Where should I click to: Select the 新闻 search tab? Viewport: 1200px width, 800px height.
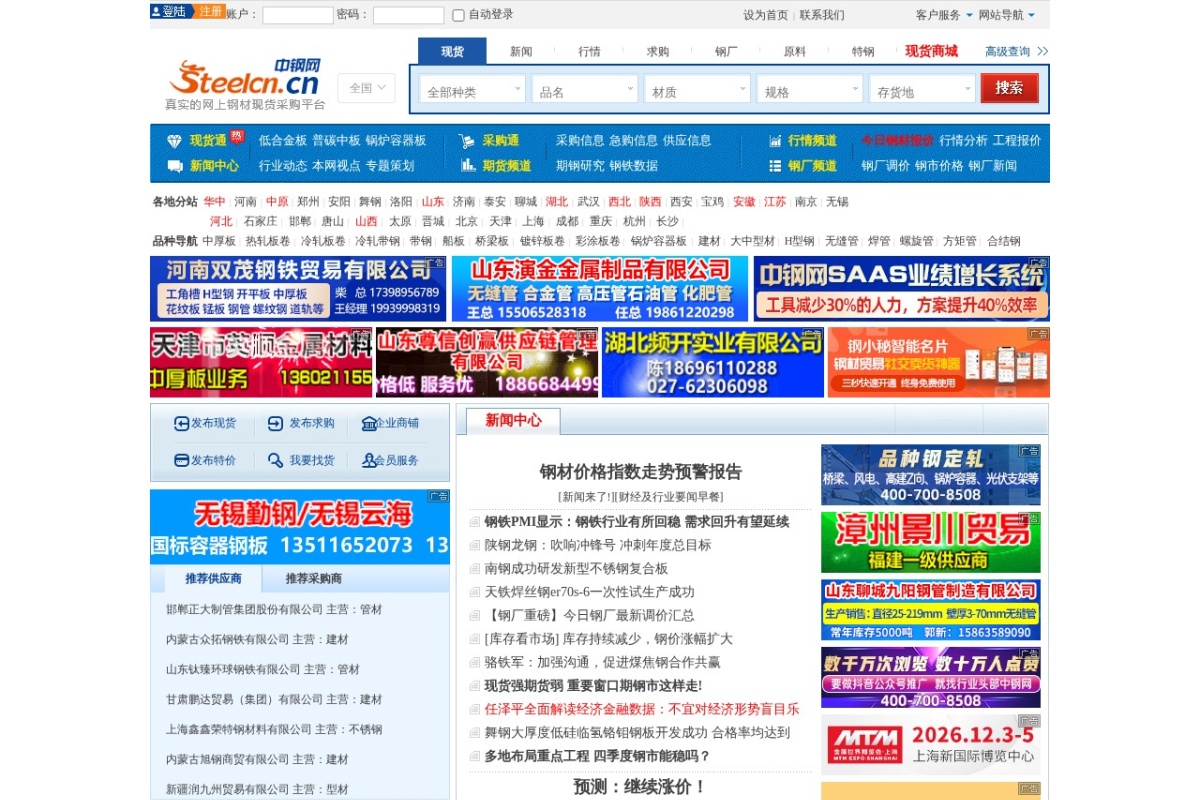tap(521, 52)
